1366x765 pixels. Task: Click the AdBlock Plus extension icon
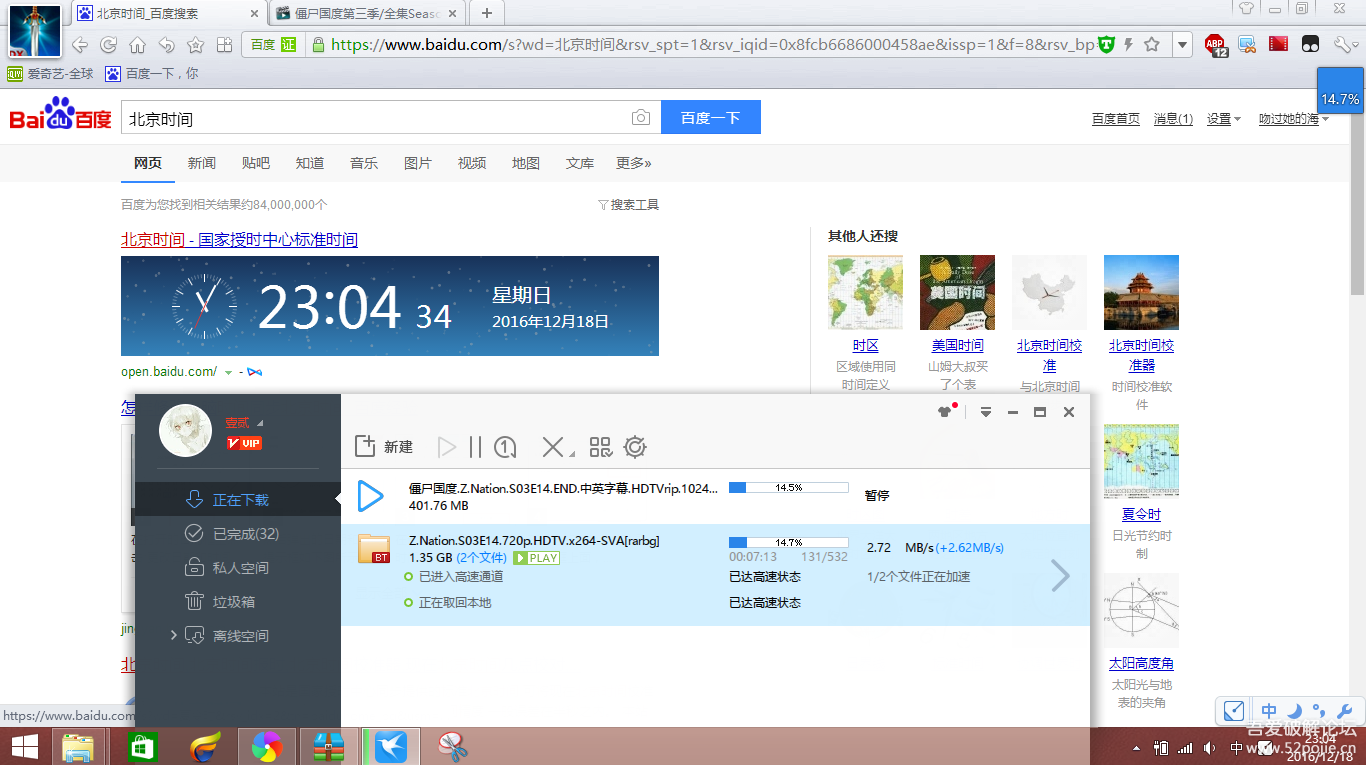1215,44
